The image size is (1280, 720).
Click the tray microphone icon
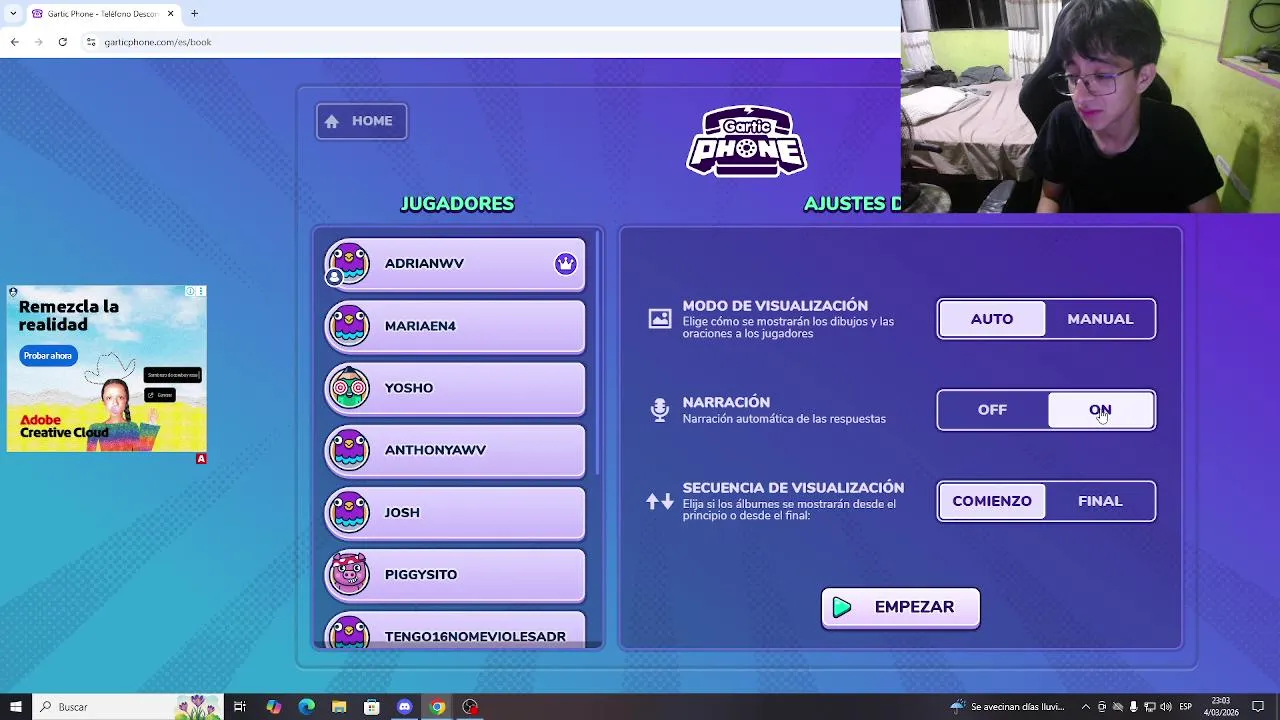click(x=1134, y=707)
